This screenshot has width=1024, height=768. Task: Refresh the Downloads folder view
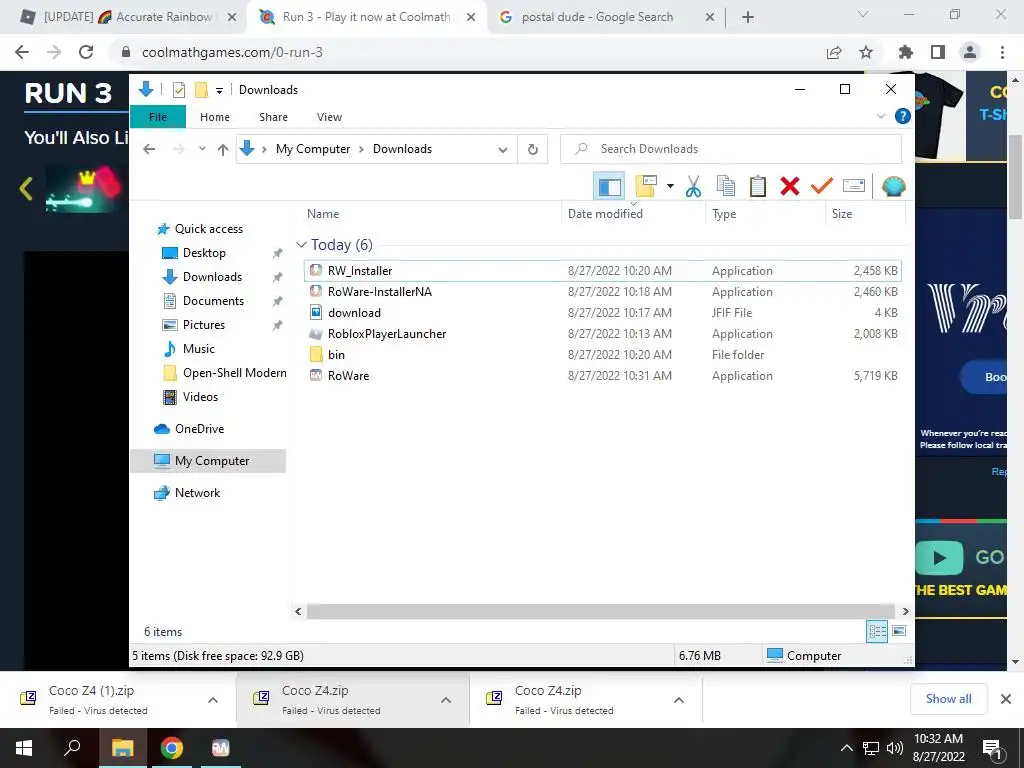(533, 150)
